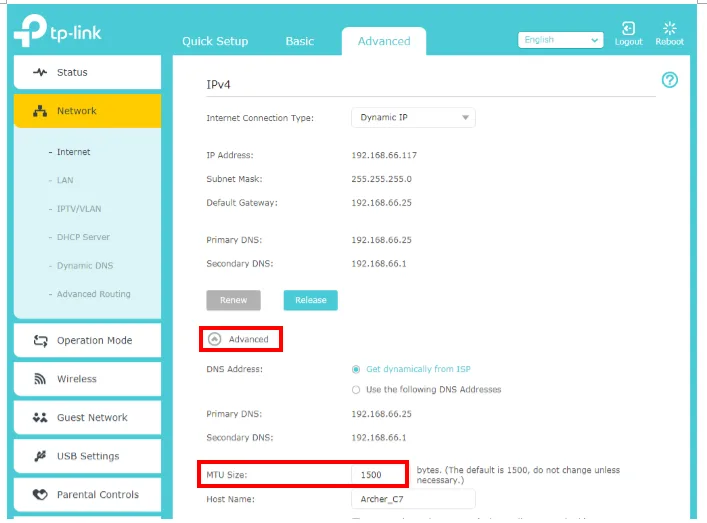
Task: Click the MTU Size input field
Action: click(378, 475)
